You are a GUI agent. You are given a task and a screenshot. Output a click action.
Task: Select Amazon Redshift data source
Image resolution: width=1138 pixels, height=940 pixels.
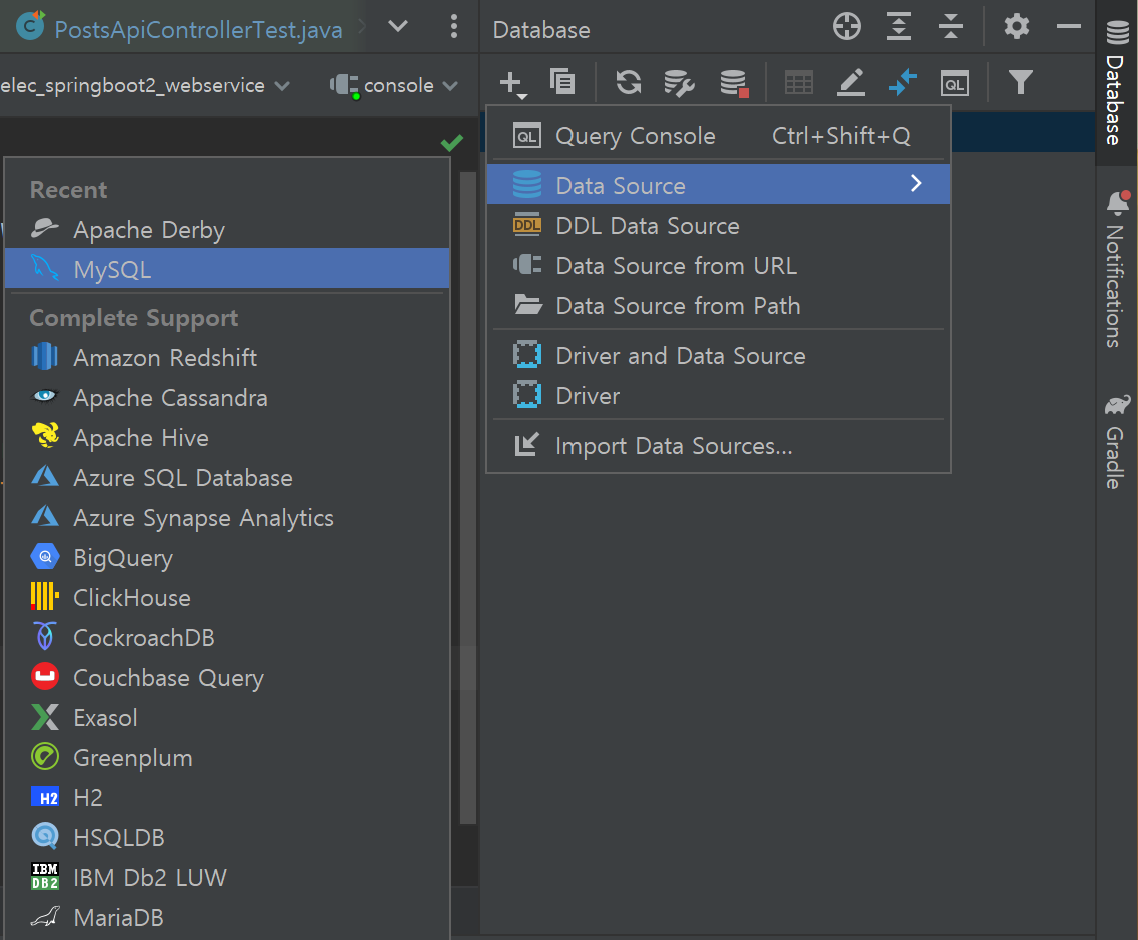227,357
